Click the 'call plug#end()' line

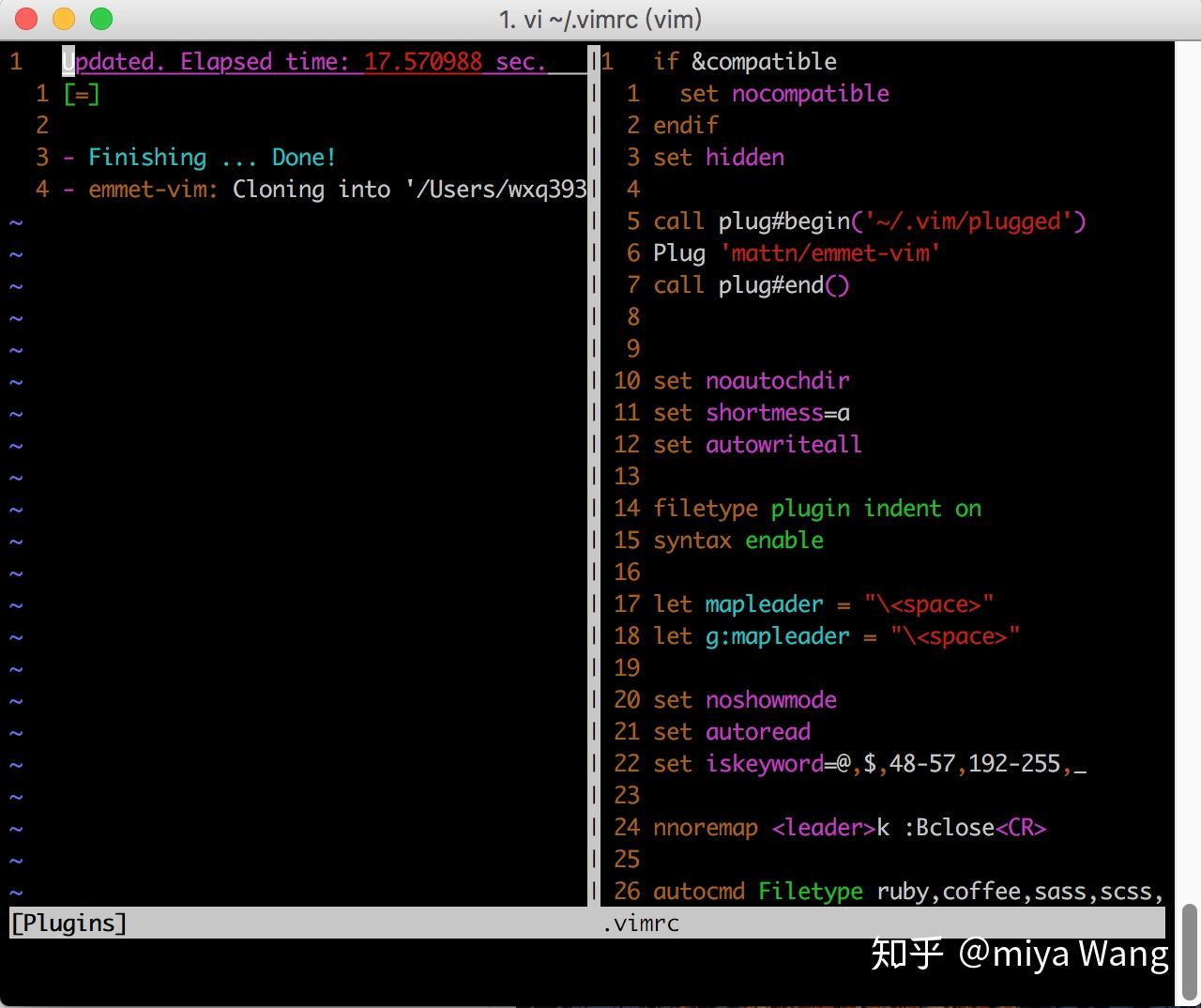pyautogui.click(x=752, y=285)
